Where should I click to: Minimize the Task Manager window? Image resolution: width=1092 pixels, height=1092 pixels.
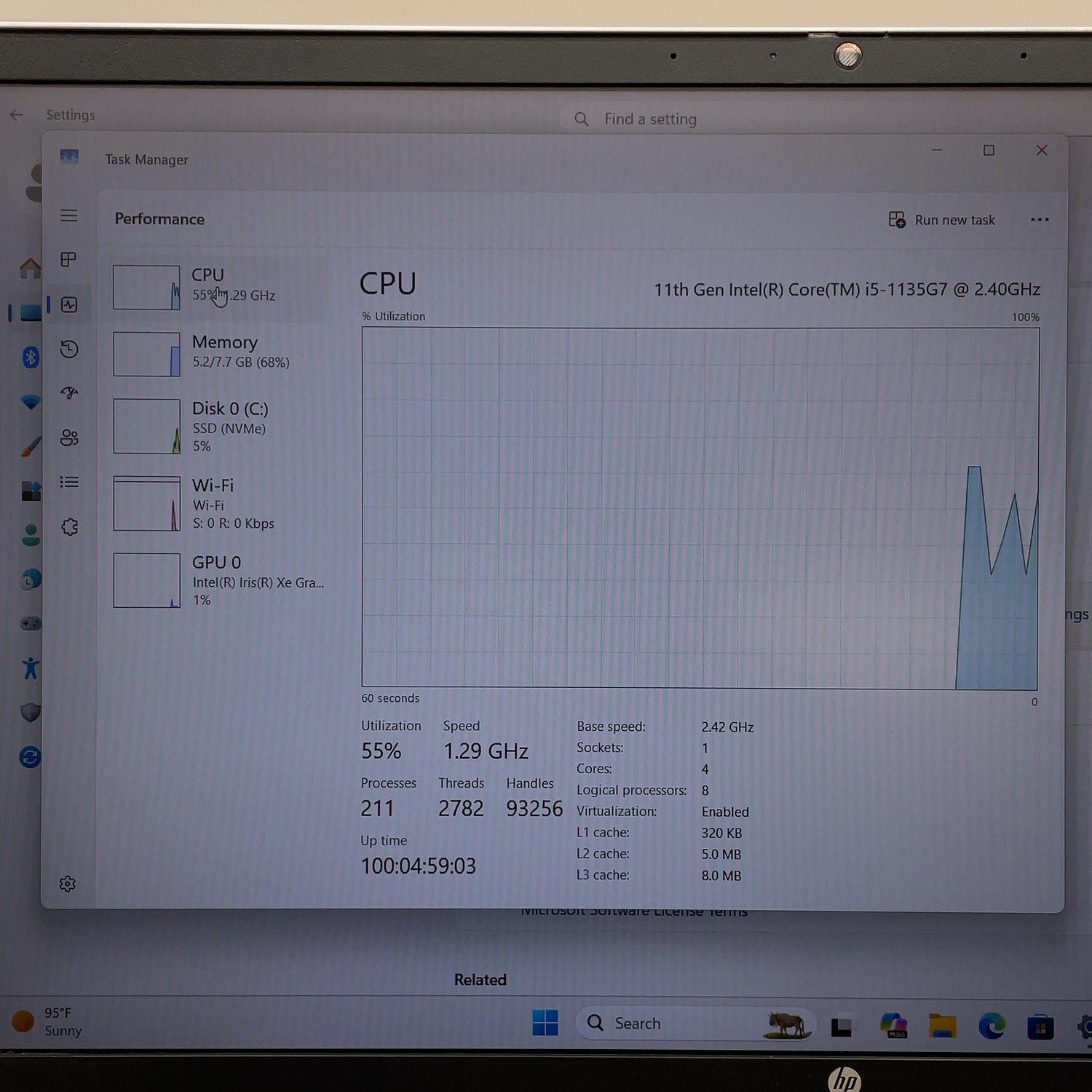pos(937,150)
